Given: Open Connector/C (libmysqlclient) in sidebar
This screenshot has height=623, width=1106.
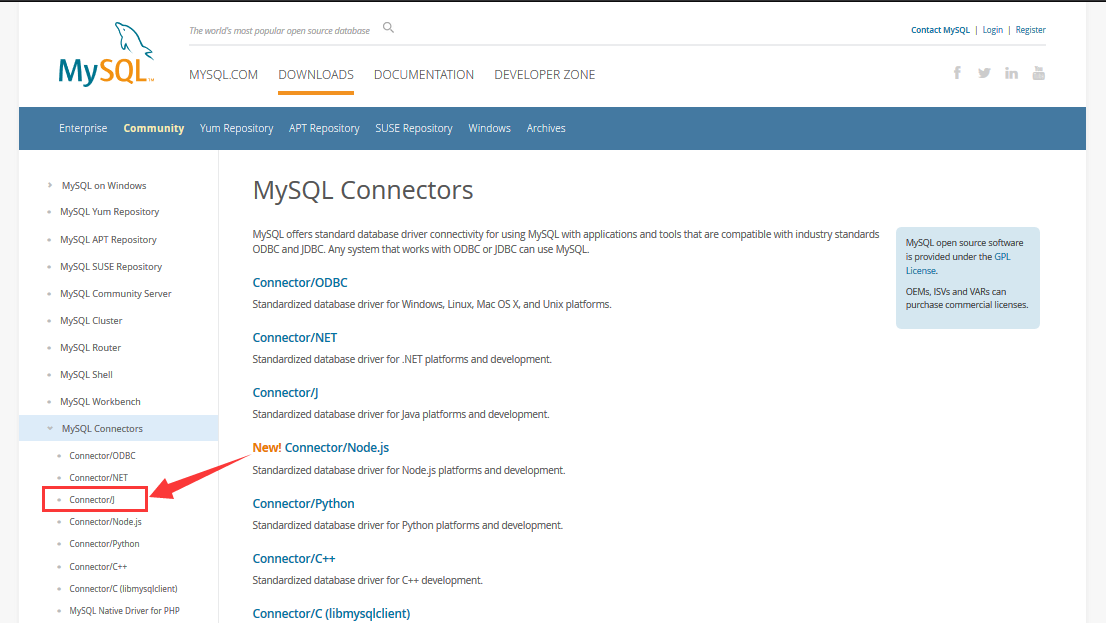Looking at the screenshot, I should tap(123, 588).
